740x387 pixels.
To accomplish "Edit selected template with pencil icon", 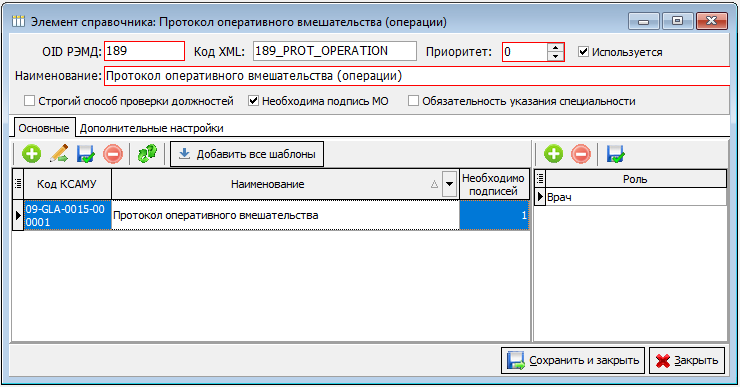I will click(x=59, y=154).
